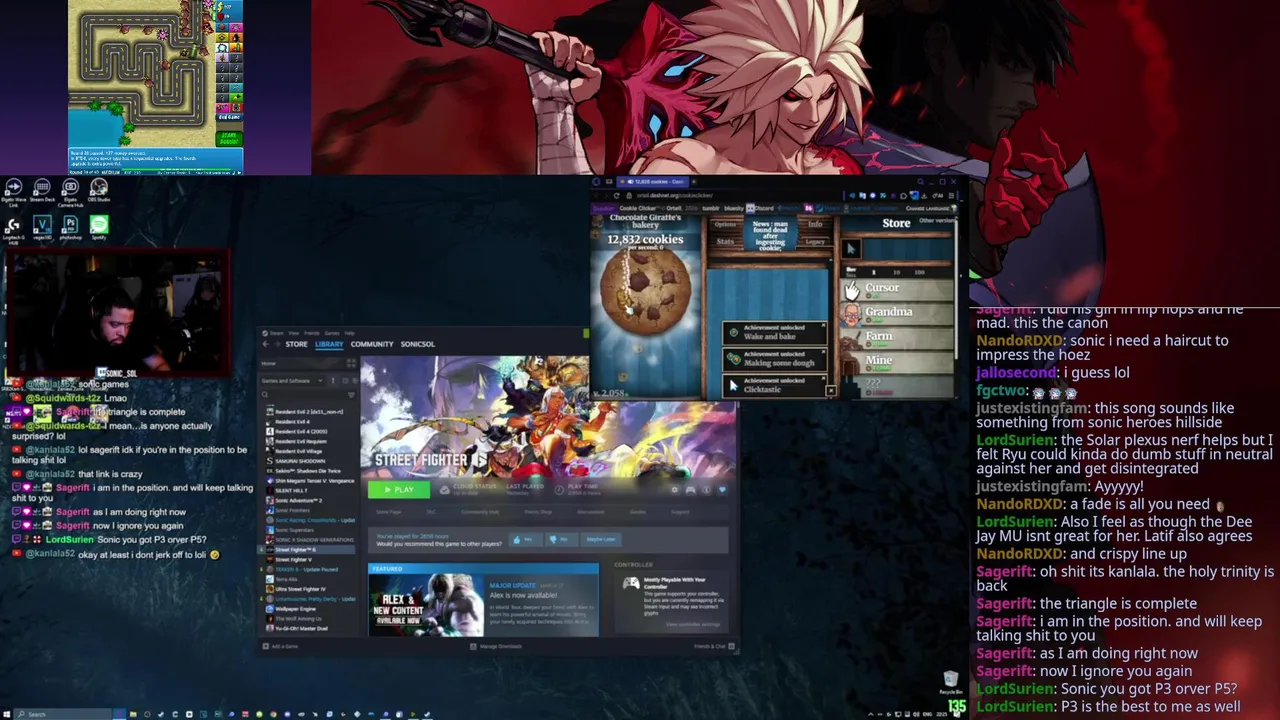1280x720 pixels.
Task: Click the taskbar search box
Action: tap(62, 714)
